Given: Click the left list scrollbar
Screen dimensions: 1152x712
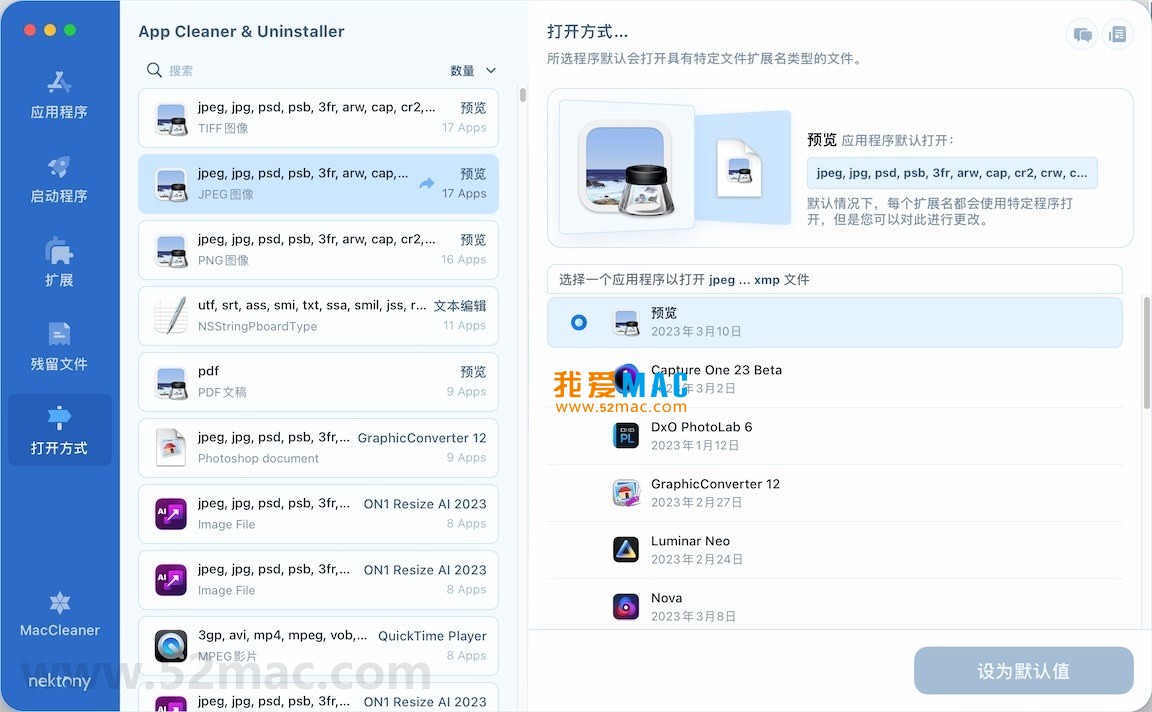Looking at the screenshot, I should (x=522, y=95).
